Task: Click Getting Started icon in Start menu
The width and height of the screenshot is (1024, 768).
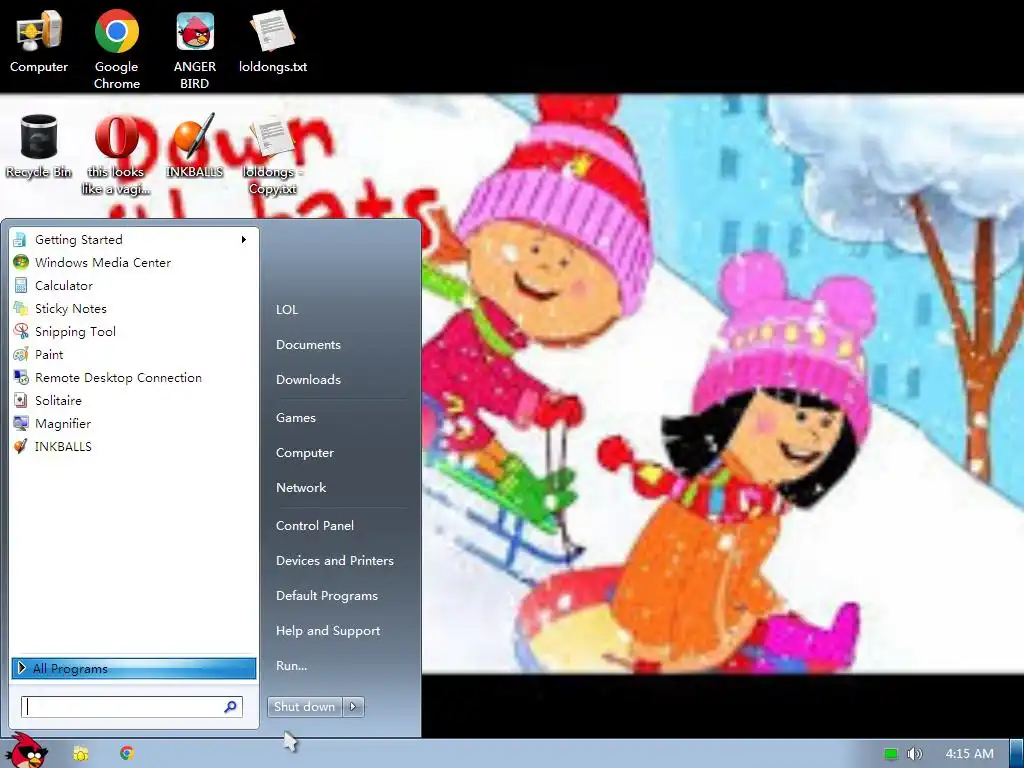Action: [20, 240]
